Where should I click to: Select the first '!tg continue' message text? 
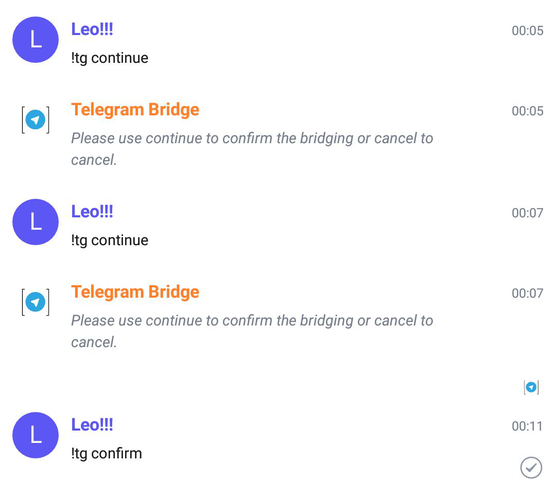tap(110, 58)
